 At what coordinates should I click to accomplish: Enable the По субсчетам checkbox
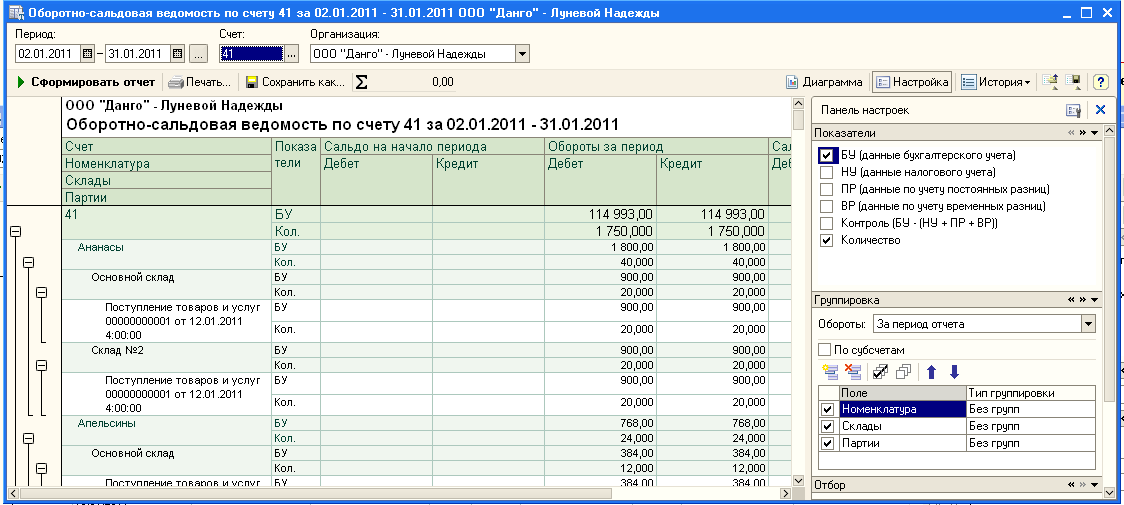coord(825,350)
